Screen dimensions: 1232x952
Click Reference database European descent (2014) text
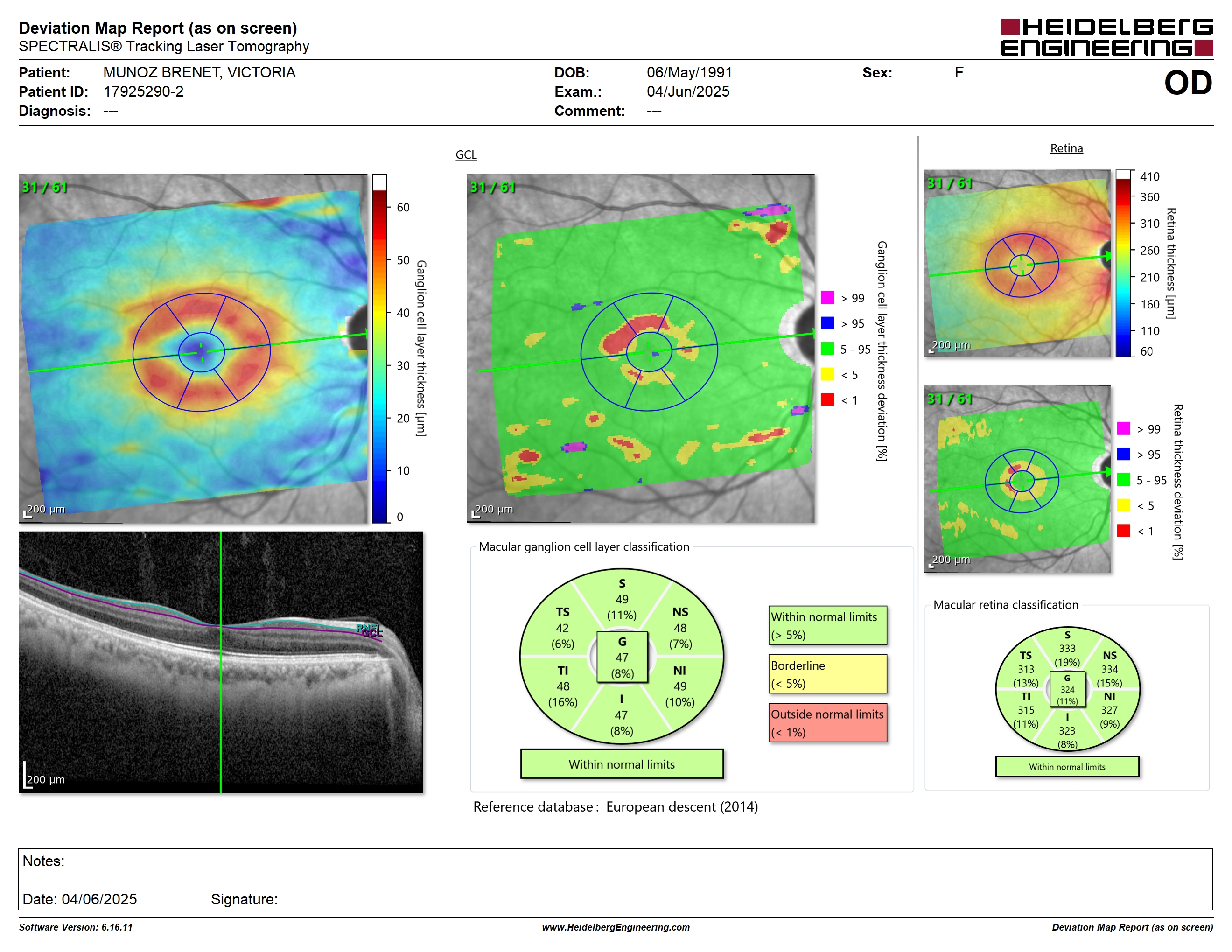[616, 806]
